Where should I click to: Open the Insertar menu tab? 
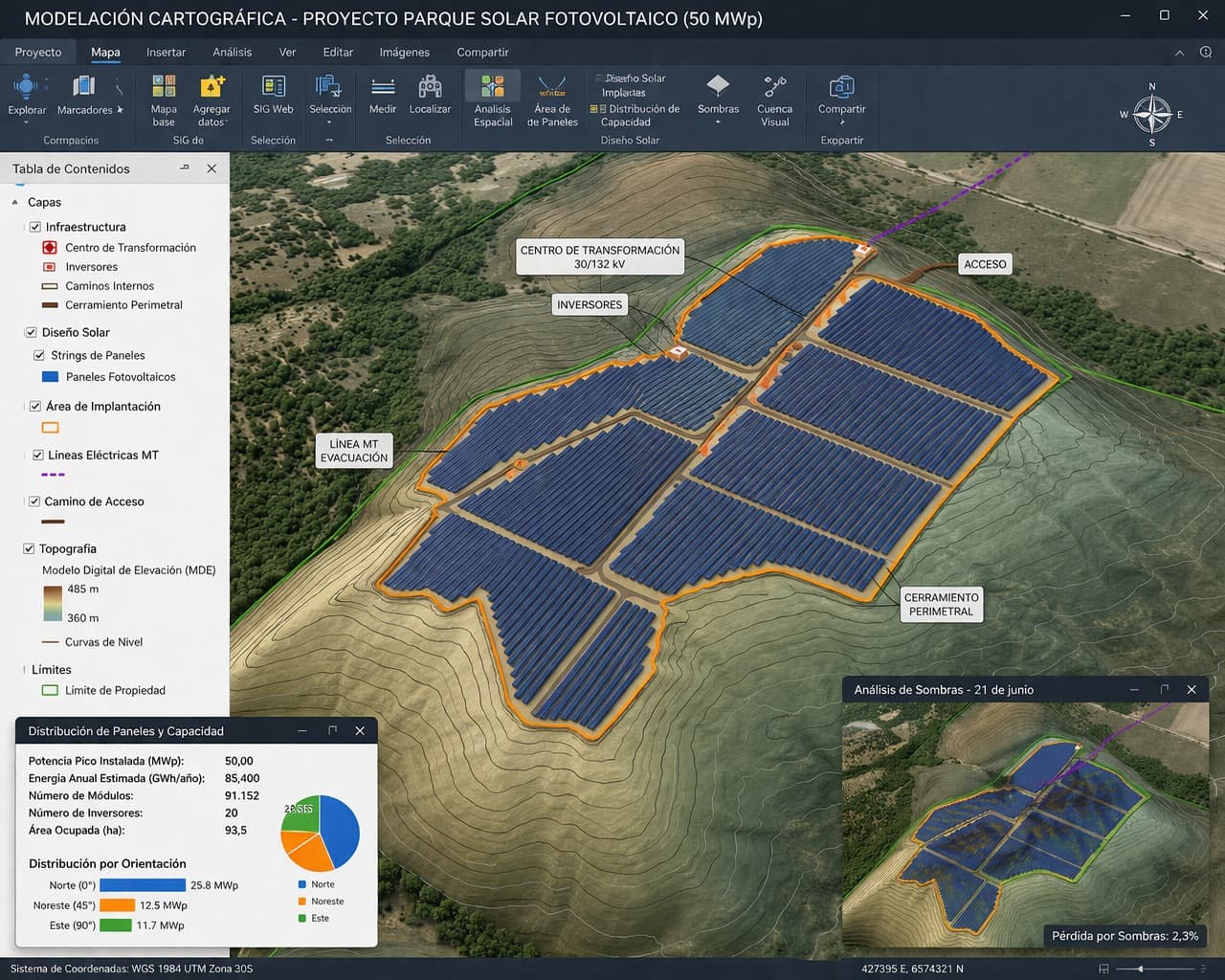[166, 53]
